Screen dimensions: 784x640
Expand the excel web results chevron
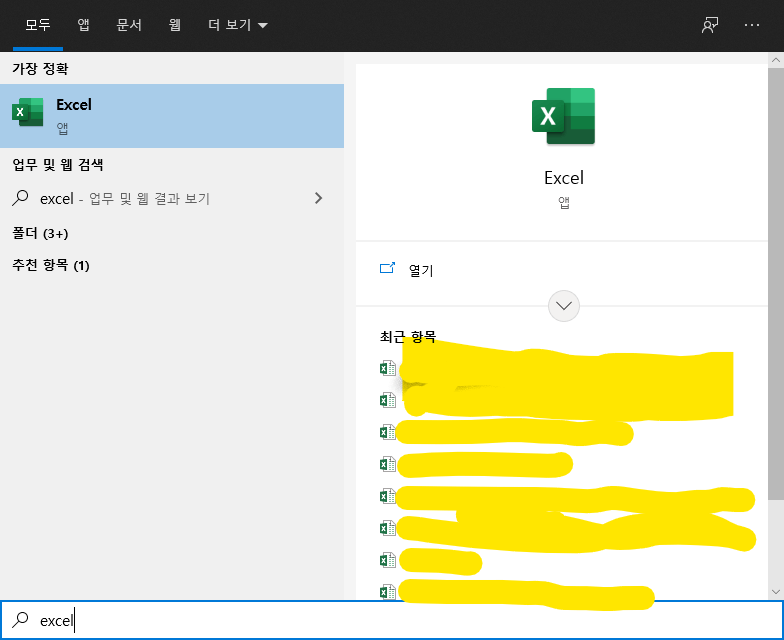tap(318, 198)
